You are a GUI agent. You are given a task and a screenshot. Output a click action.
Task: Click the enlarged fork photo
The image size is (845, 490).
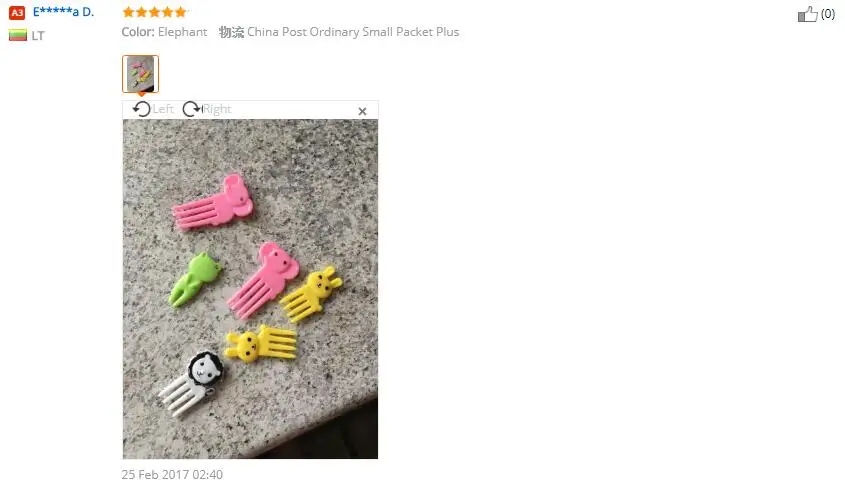250,289
